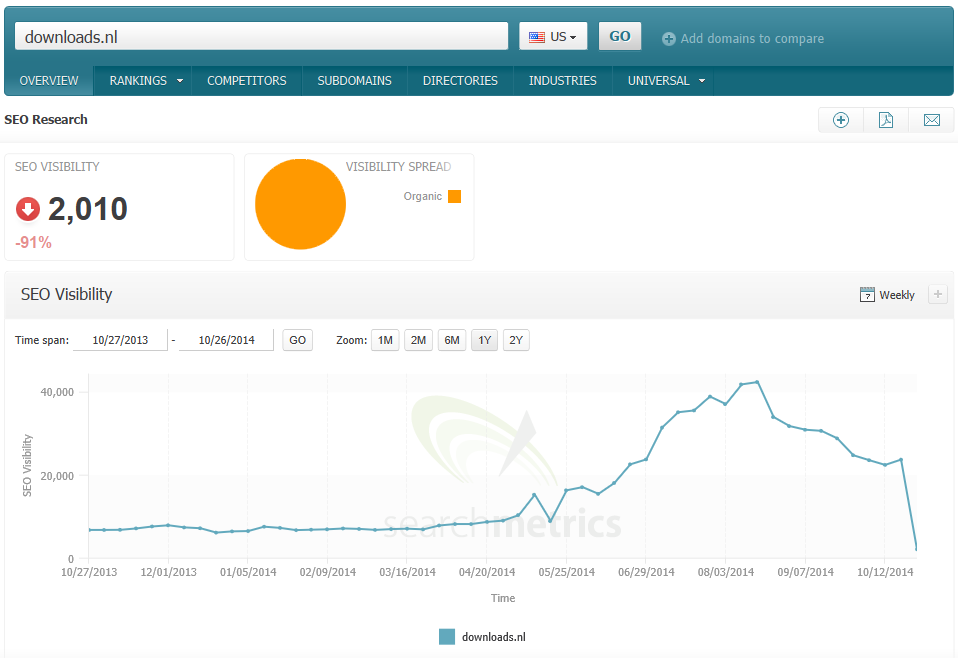958x658 pixels.
Task: Click the SEO VISIBILITY card title
Action: tap(57, 167)
